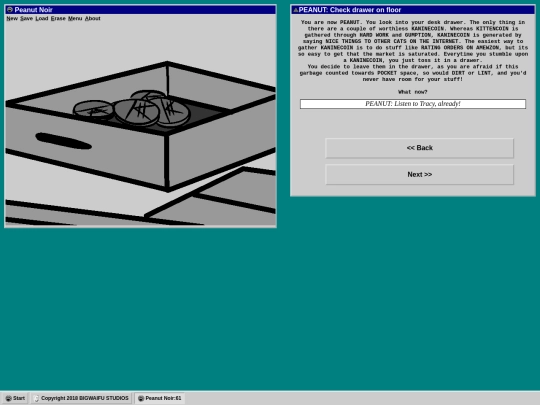
Task: Click the Start button smiley icon
Action: coord(9,398)
